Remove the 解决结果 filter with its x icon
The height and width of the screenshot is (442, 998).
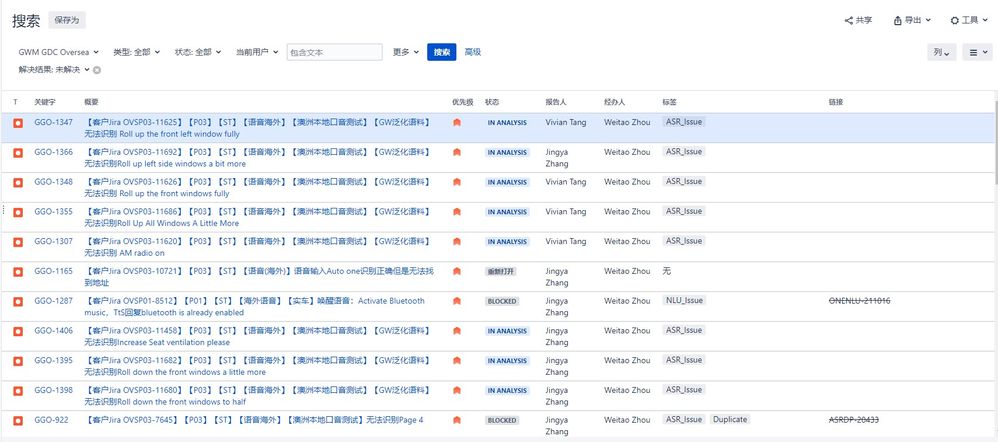(x=97, y=70)
